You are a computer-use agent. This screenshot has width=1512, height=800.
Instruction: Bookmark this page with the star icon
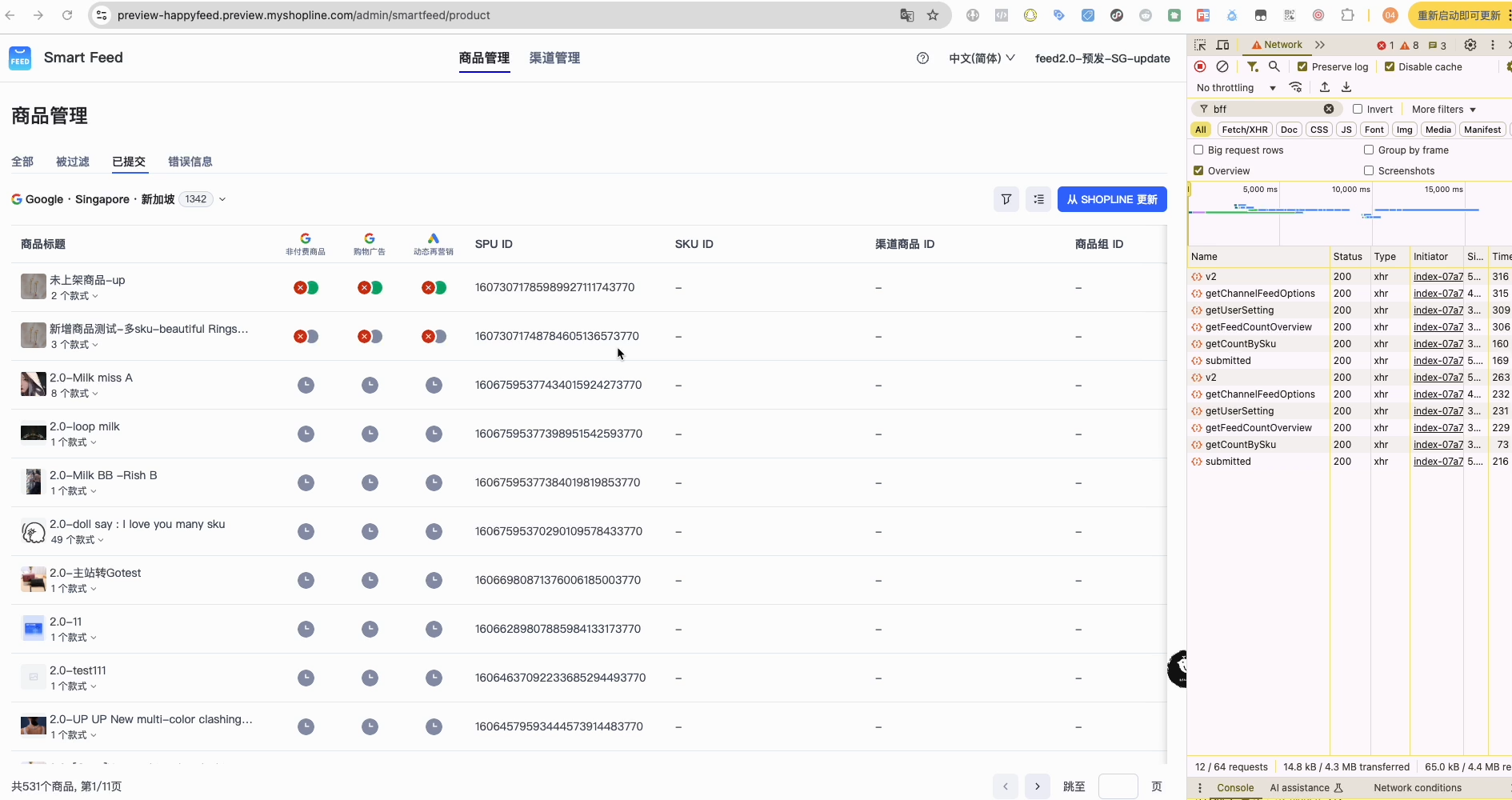click(x=933, y=15)
